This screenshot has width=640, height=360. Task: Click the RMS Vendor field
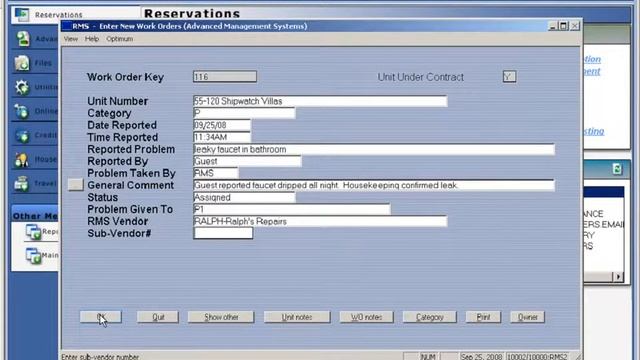tap(320, 221)
